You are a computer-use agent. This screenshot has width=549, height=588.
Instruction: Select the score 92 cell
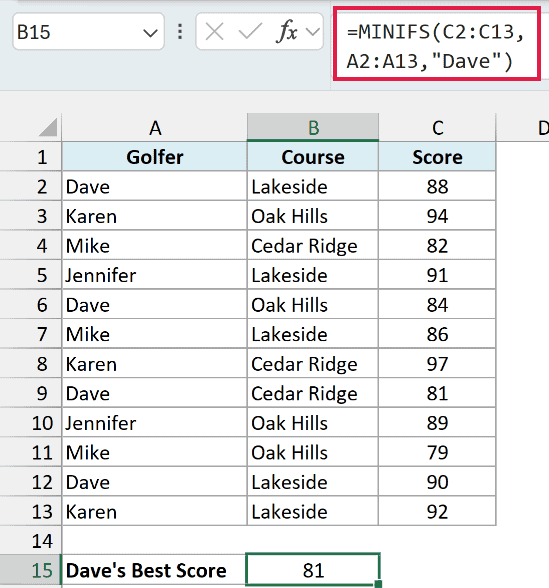(437, 512)
